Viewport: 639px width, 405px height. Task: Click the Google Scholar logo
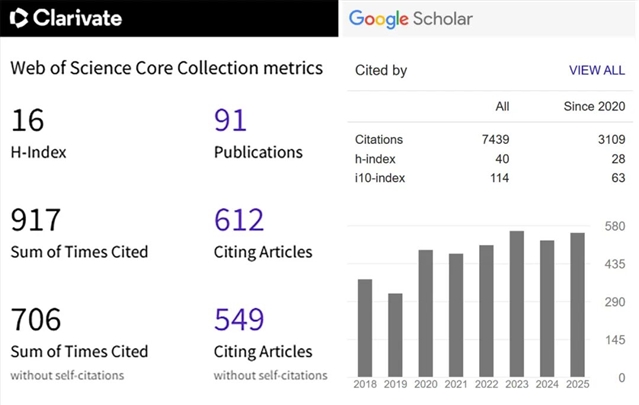coord(410,19)
